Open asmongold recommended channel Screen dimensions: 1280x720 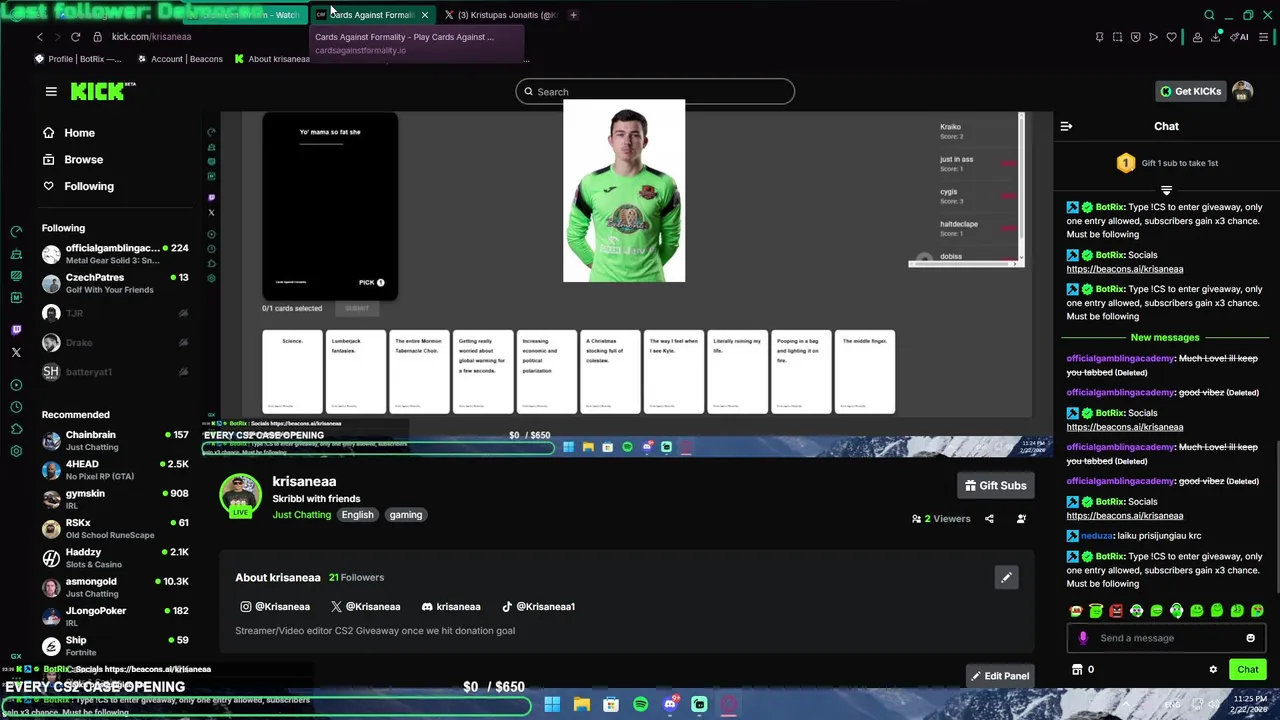tap(115, 587)
